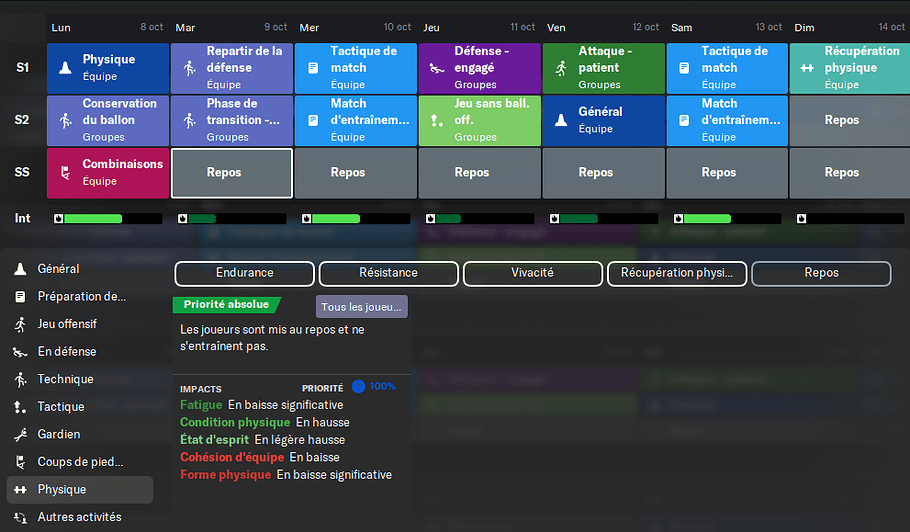Click Monday's intensity bar
Viewport: 910px width, 532px height.
[x=107, y=218]
